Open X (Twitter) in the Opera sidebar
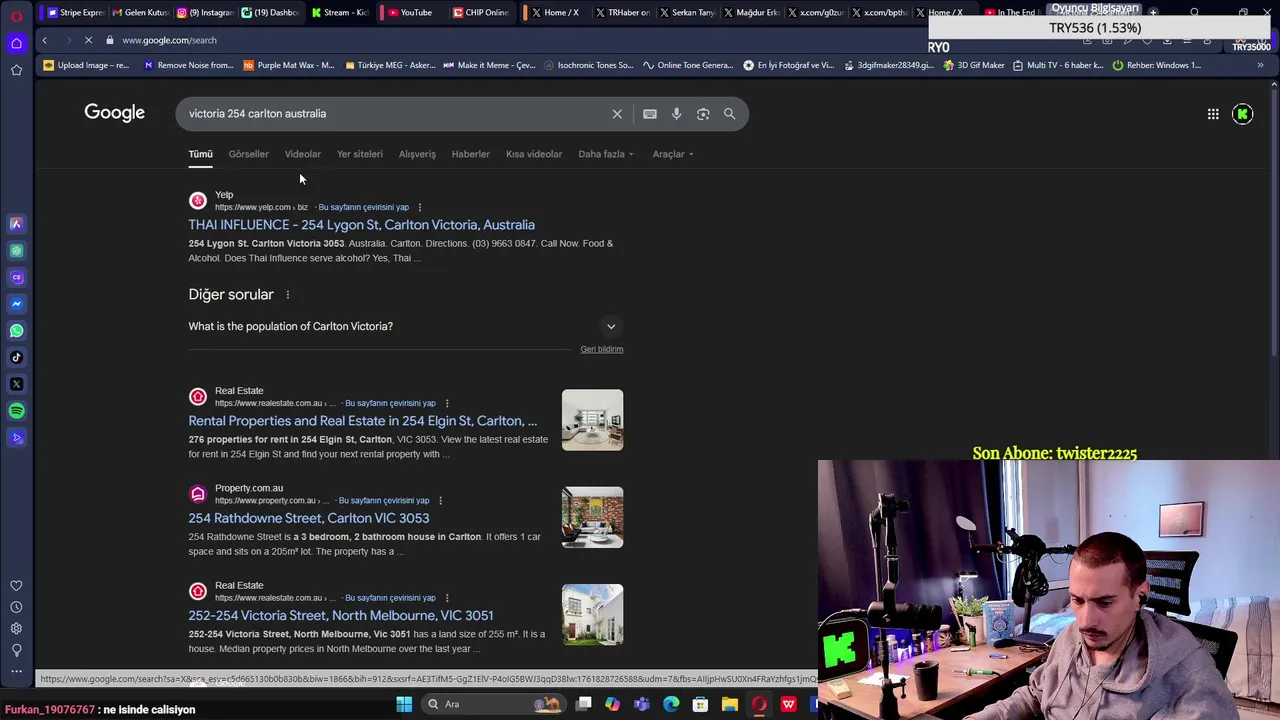This screenshot has width=1280, height=720. pyautogui.click(x=16, y=384)
